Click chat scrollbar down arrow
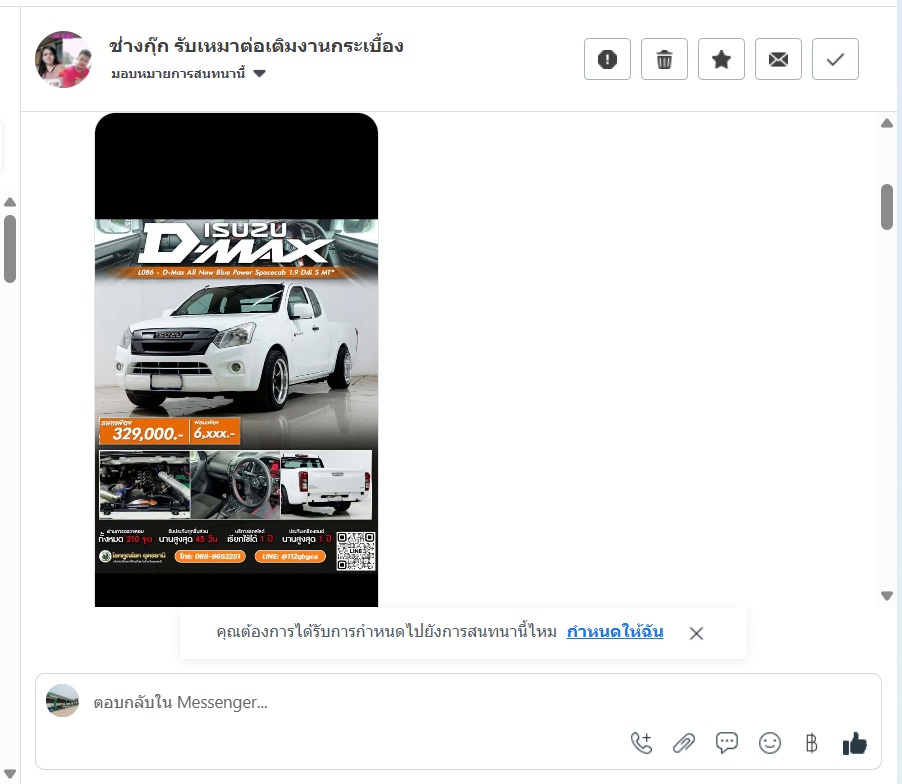The height and width of the screenshot is (784, 902). 887,595
